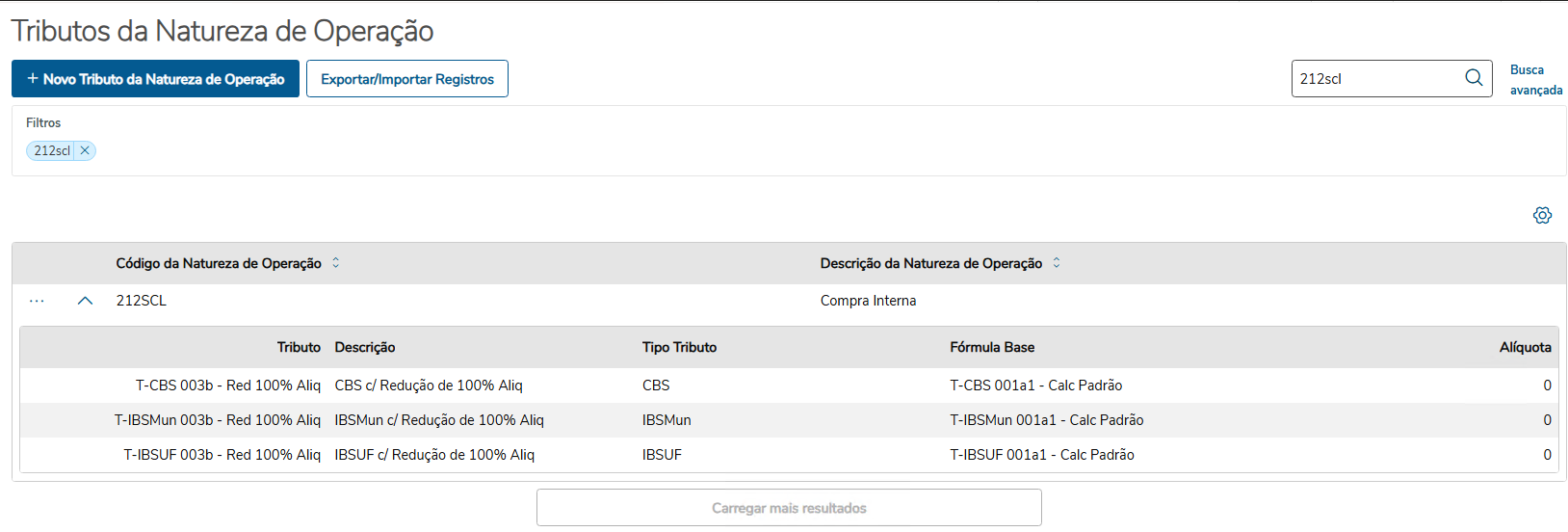
Task: Open table settings gear icon
Action: point(1542,215)
